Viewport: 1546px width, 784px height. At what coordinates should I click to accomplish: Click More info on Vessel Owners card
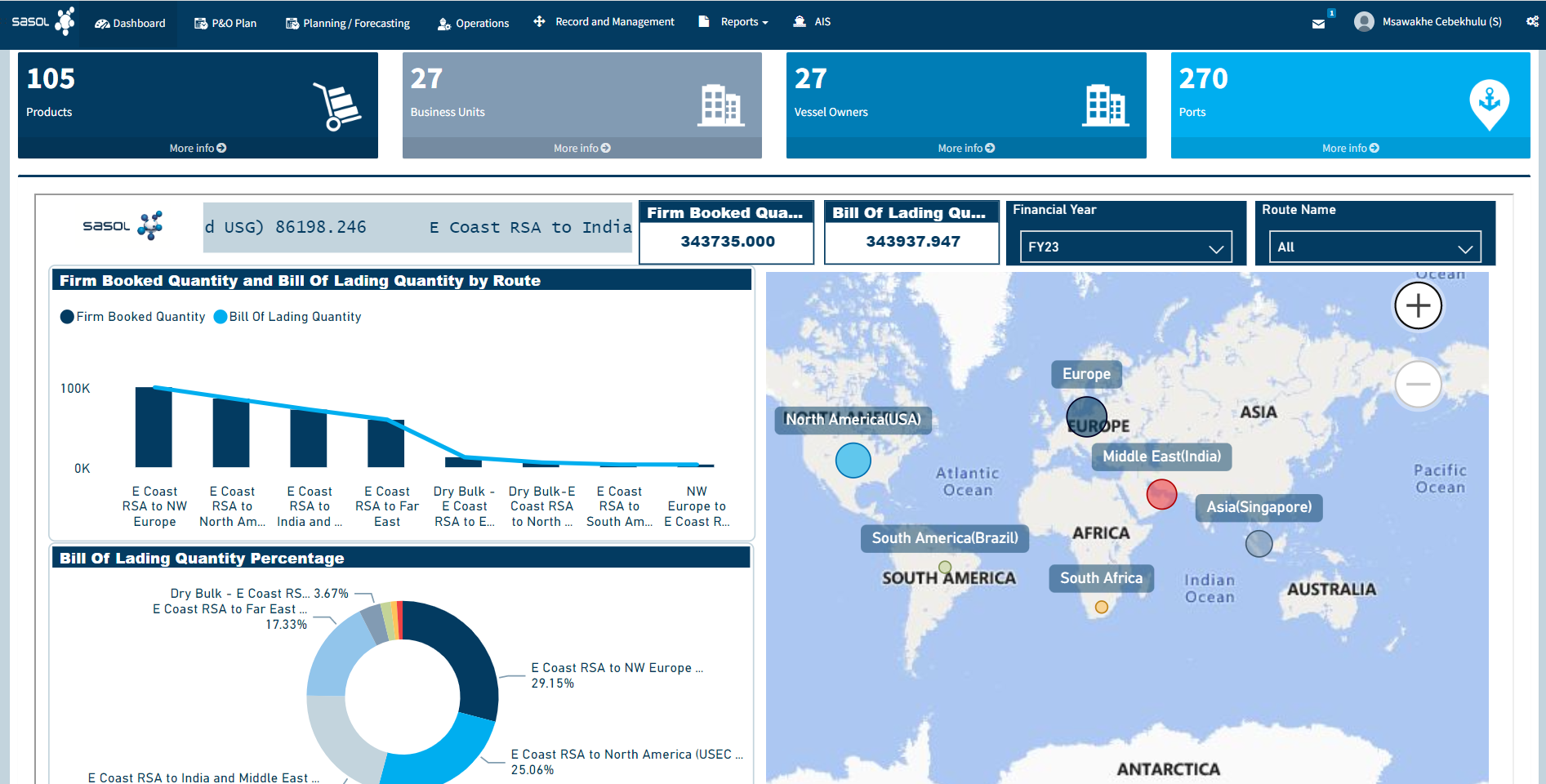(966, 148)
